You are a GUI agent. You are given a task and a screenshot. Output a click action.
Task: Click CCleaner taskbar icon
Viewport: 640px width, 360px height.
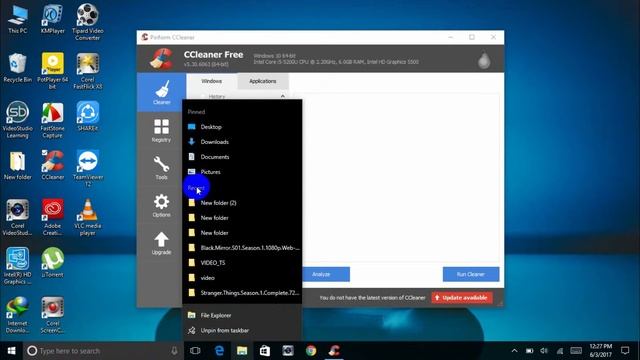(x=334, y=351)
